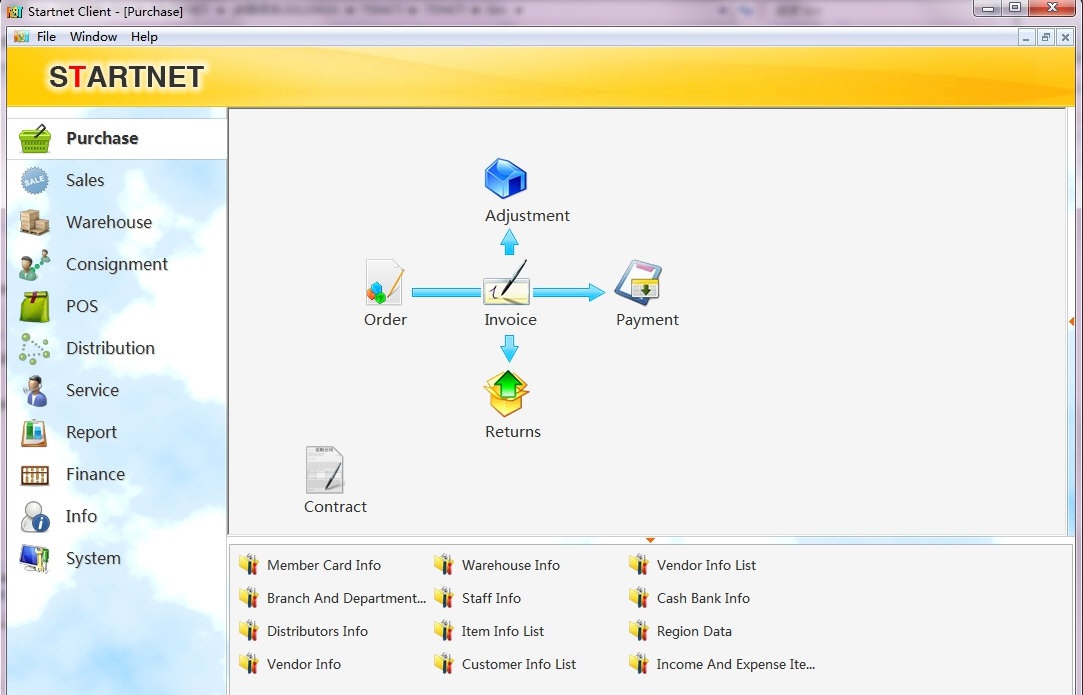
Task: Collapse bottom panel with orange down arrow
Action: coord(650,540)
